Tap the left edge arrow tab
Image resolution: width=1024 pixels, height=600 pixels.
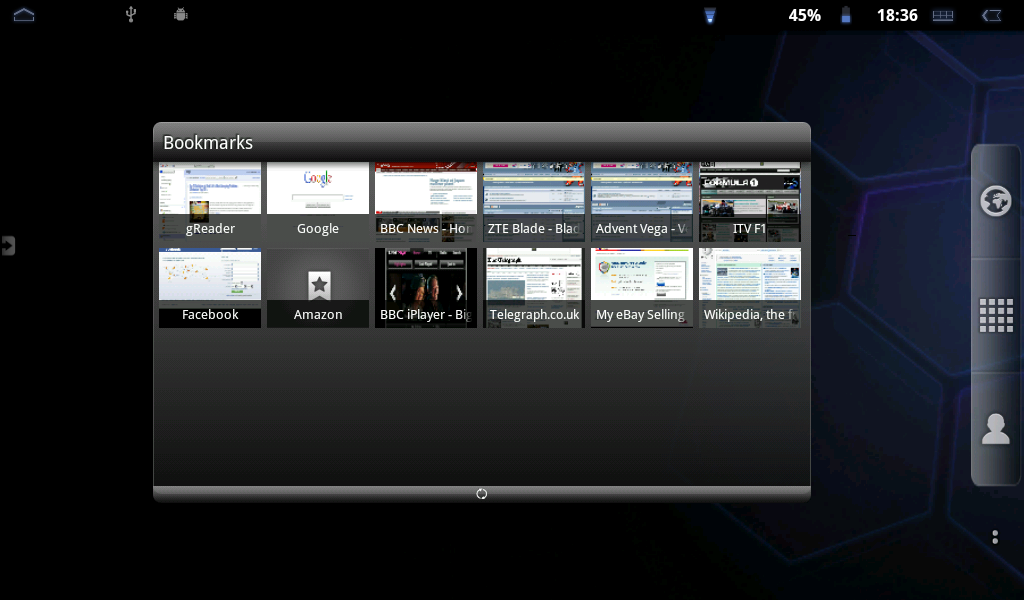click(8, 245)
